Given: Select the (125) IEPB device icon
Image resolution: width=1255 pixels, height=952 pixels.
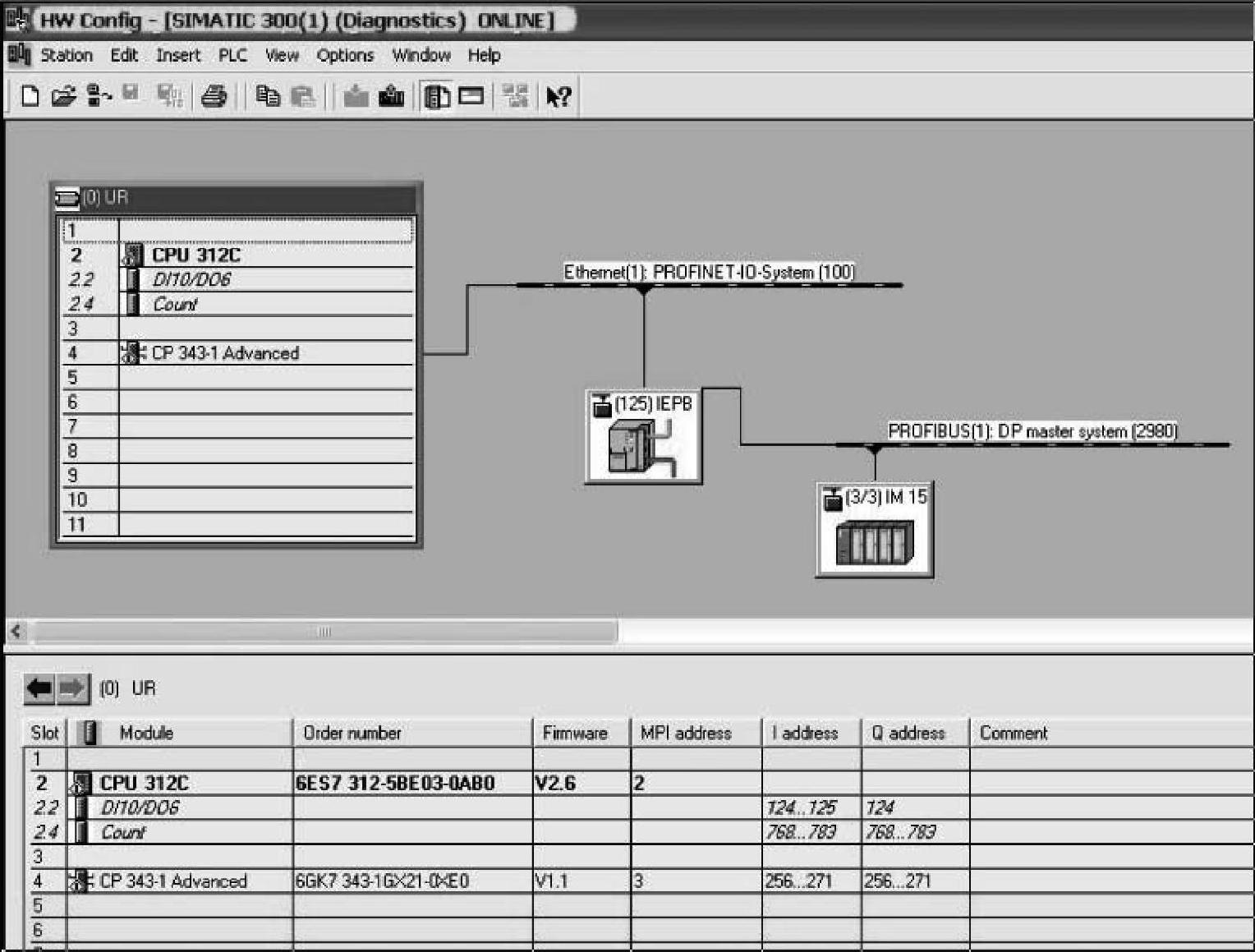Looking at the screenshot, I should pyautogui.click(x=643, y=436).
